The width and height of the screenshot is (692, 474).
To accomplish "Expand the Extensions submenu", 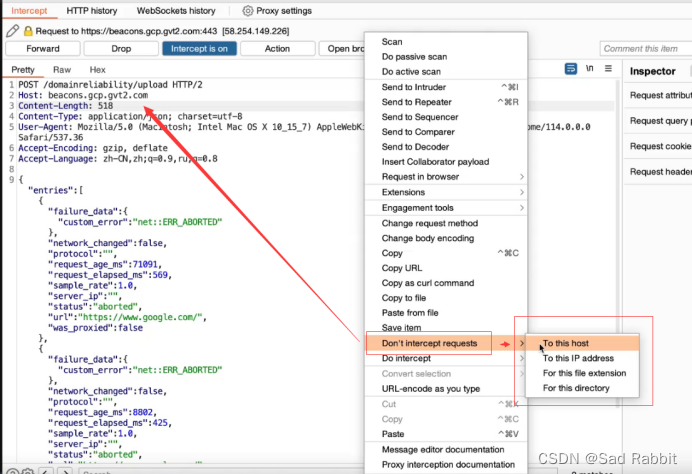I will tap(446, 192).
